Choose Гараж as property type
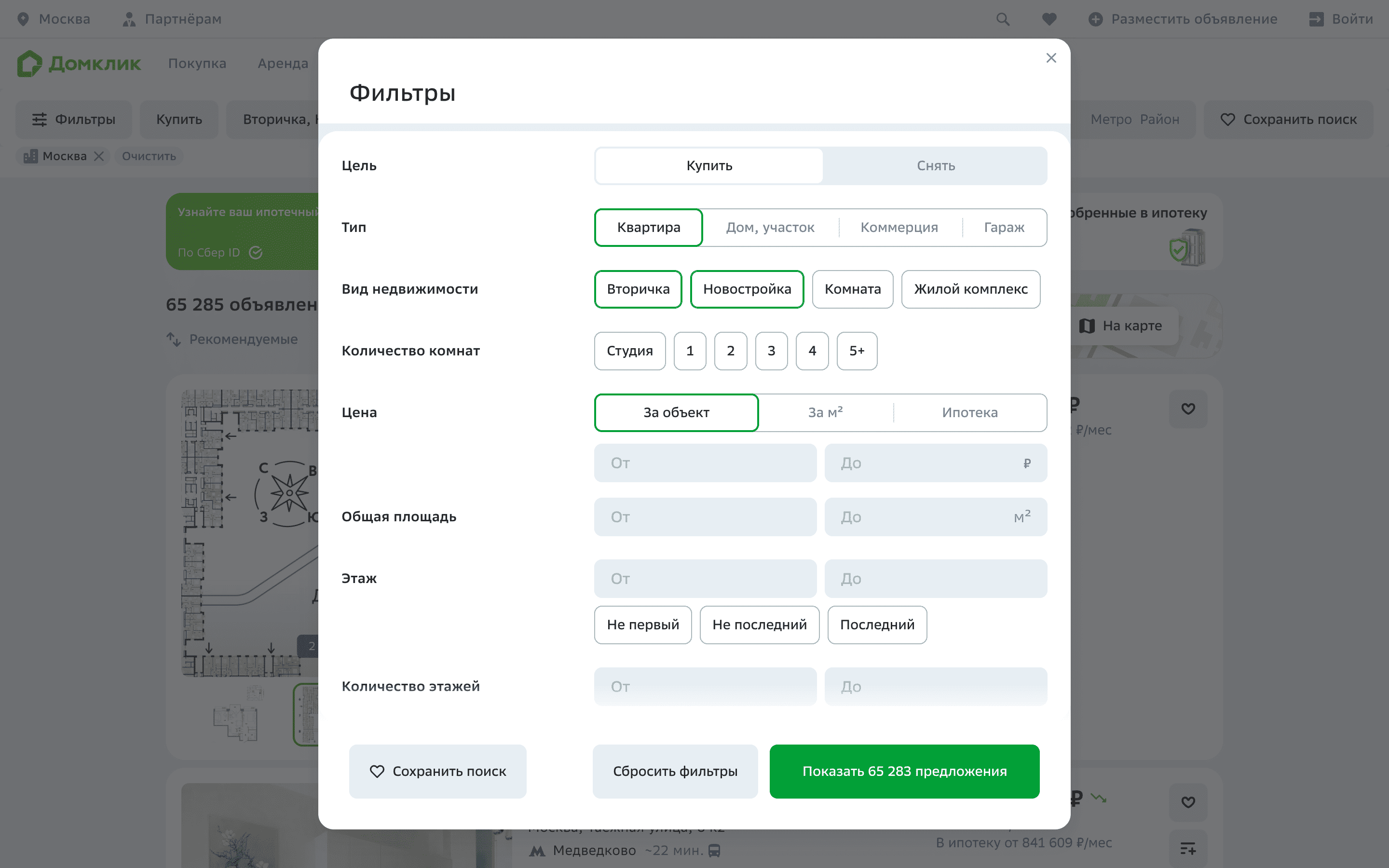The image size is (1389, 868). click(1004, 227)
